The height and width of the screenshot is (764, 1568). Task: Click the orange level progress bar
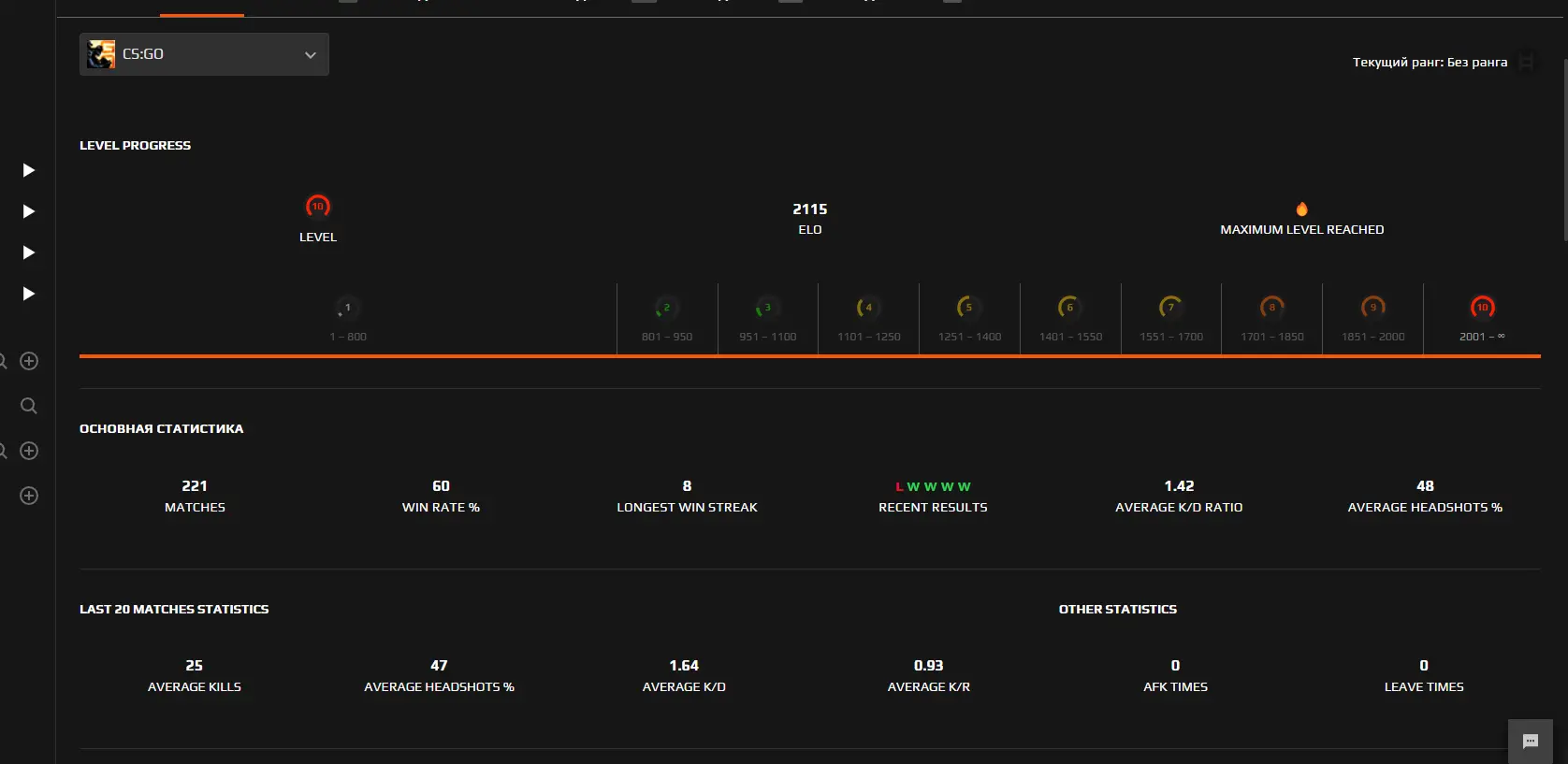[809, 356]
